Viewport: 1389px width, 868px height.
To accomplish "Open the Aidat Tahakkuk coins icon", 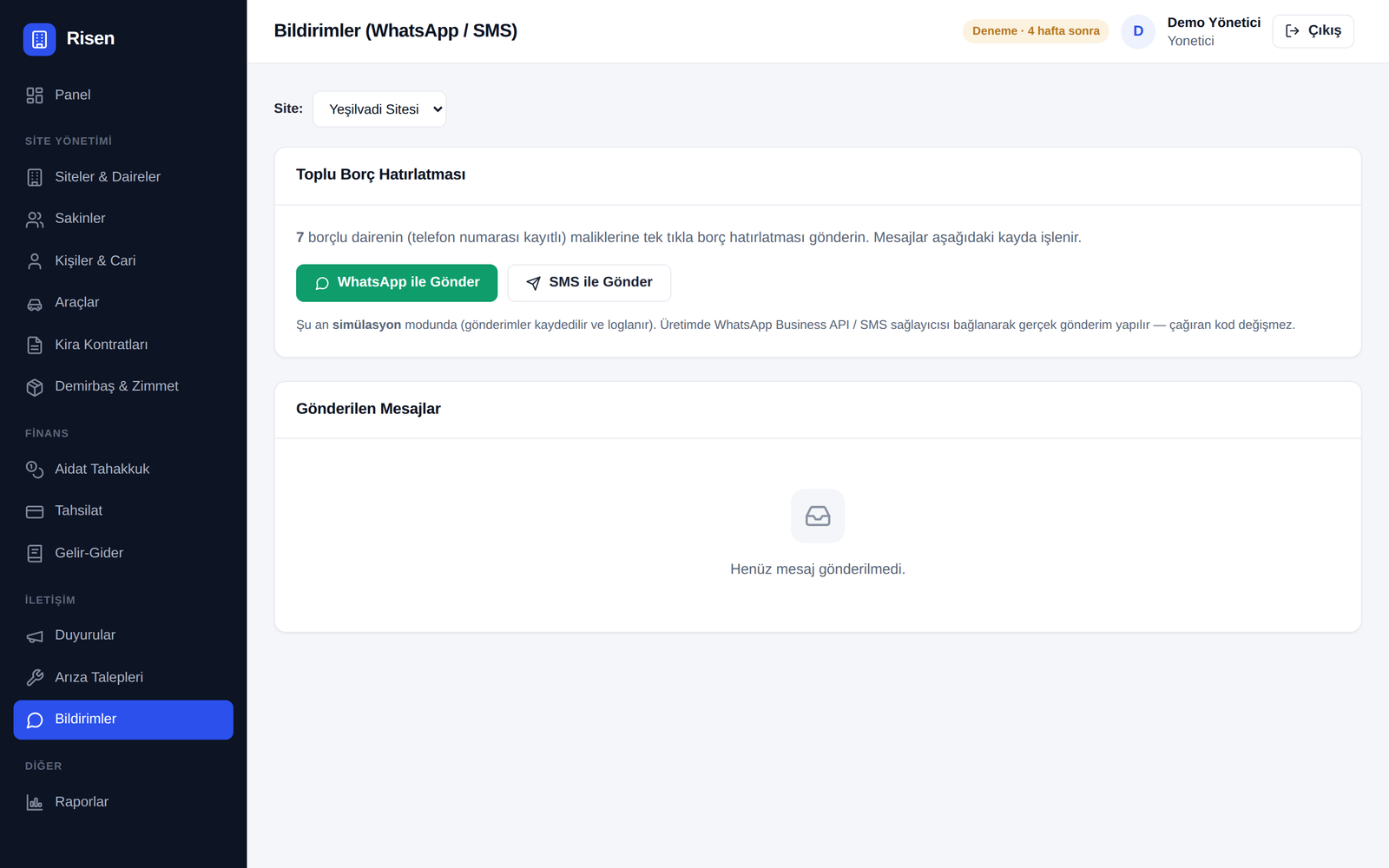I will [35, 470].
